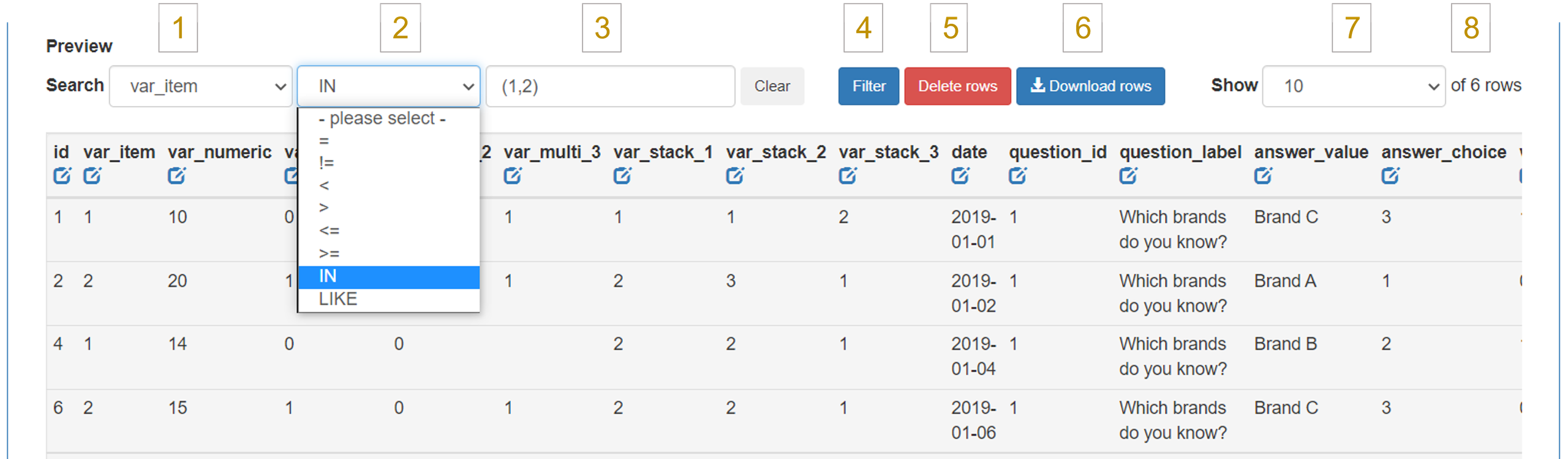
Task: Click edit icon under var_item column
Action: (92, 176)
